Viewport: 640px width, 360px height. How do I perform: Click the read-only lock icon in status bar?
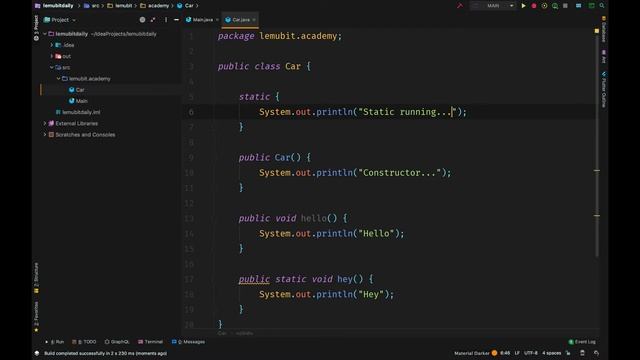coord(568,353)
